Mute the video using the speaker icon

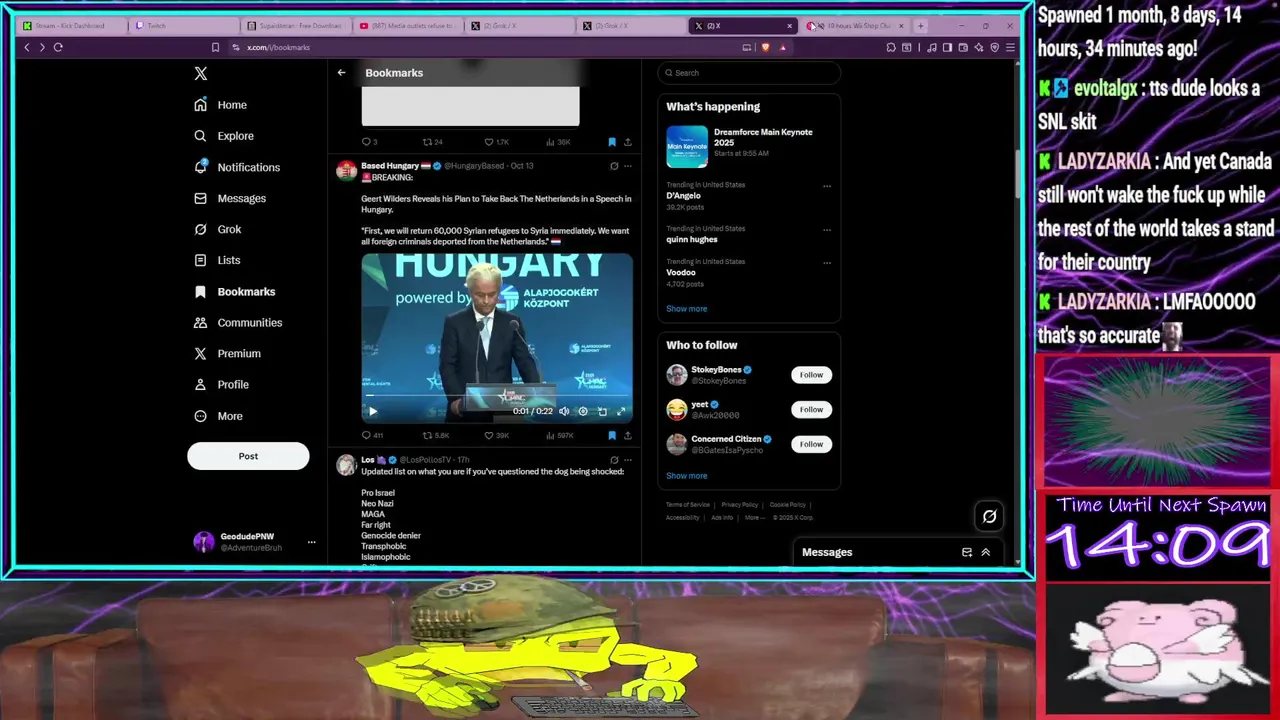pos(564,411)
